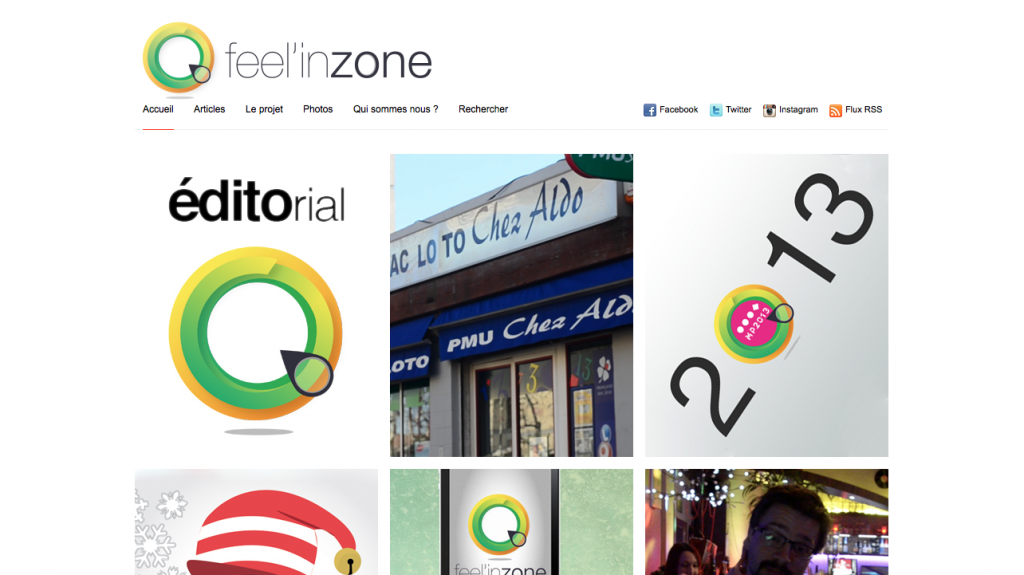Click the Rechercher menu item
The image size is (1024, 575).
tap(483, 109)
